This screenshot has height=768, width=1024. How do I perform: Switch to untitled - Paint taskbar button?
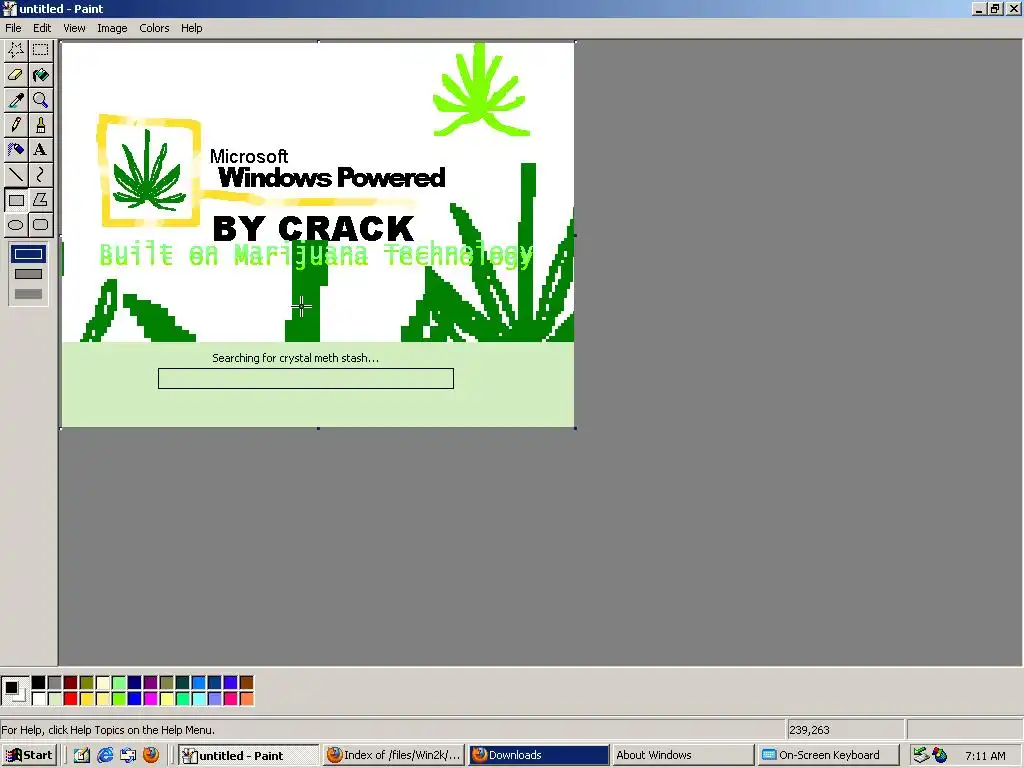click(x=248, y=755)
